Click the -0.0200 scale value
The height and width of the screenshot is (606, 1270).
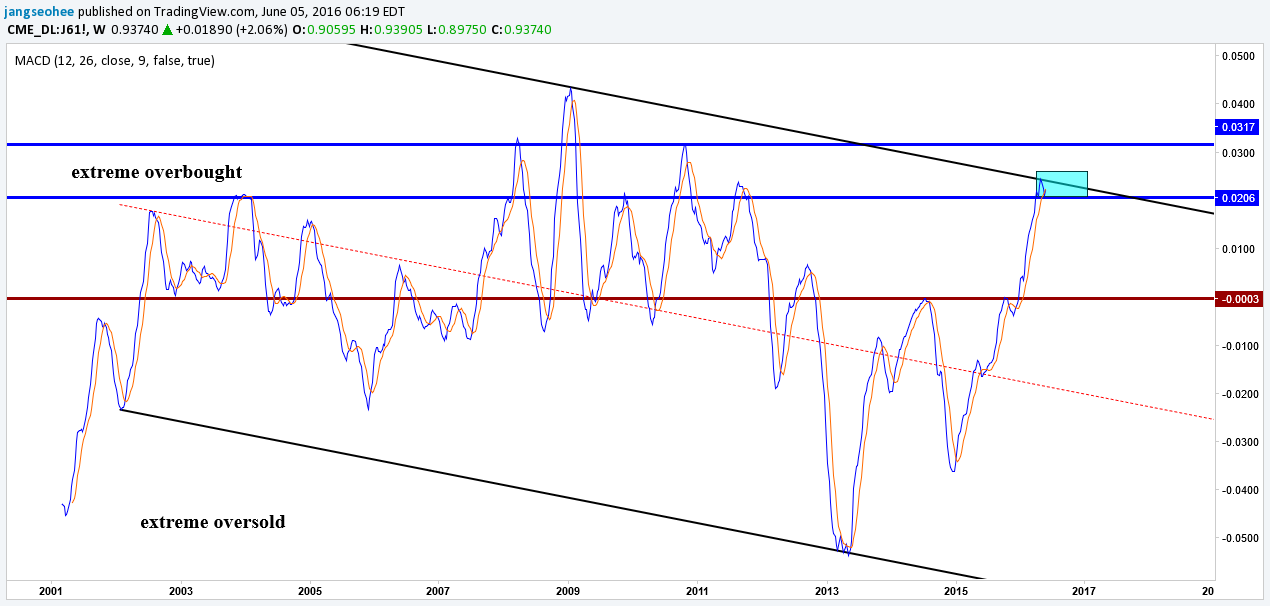[1238, 394]
